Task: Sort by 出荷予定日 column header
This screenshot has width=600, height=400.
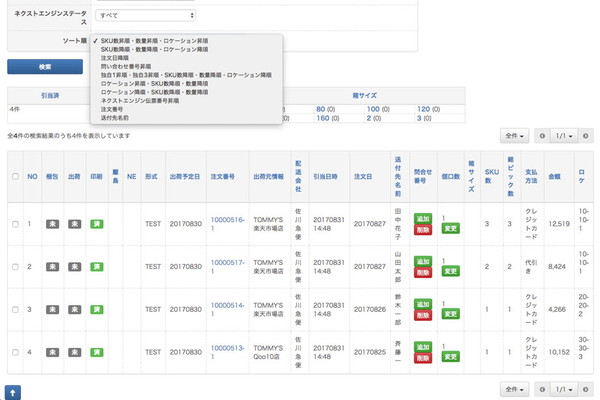Action: [185, 176]
